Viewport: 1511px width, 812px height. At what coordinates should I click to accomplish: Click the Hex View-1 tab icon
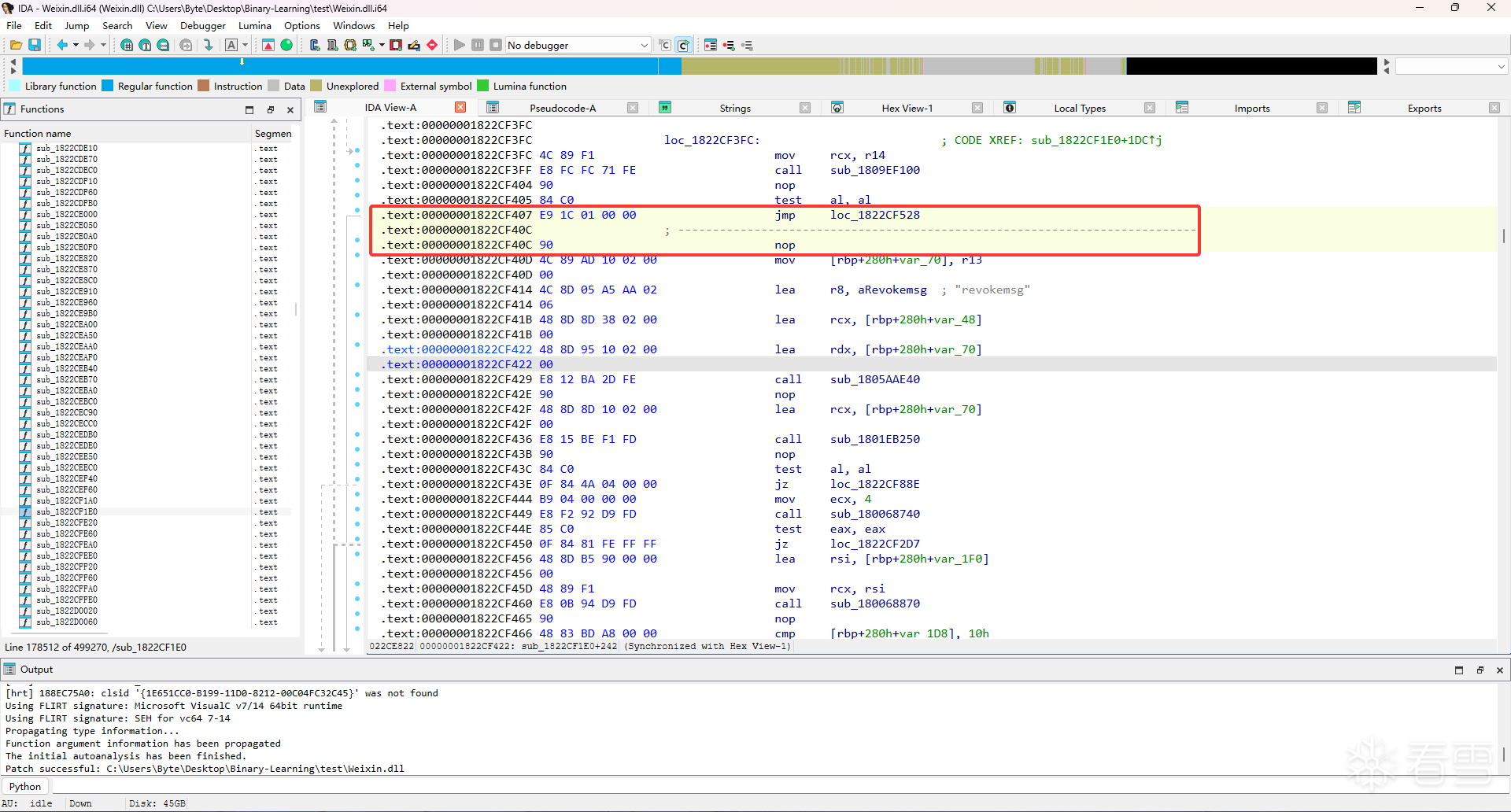point(837,108)
